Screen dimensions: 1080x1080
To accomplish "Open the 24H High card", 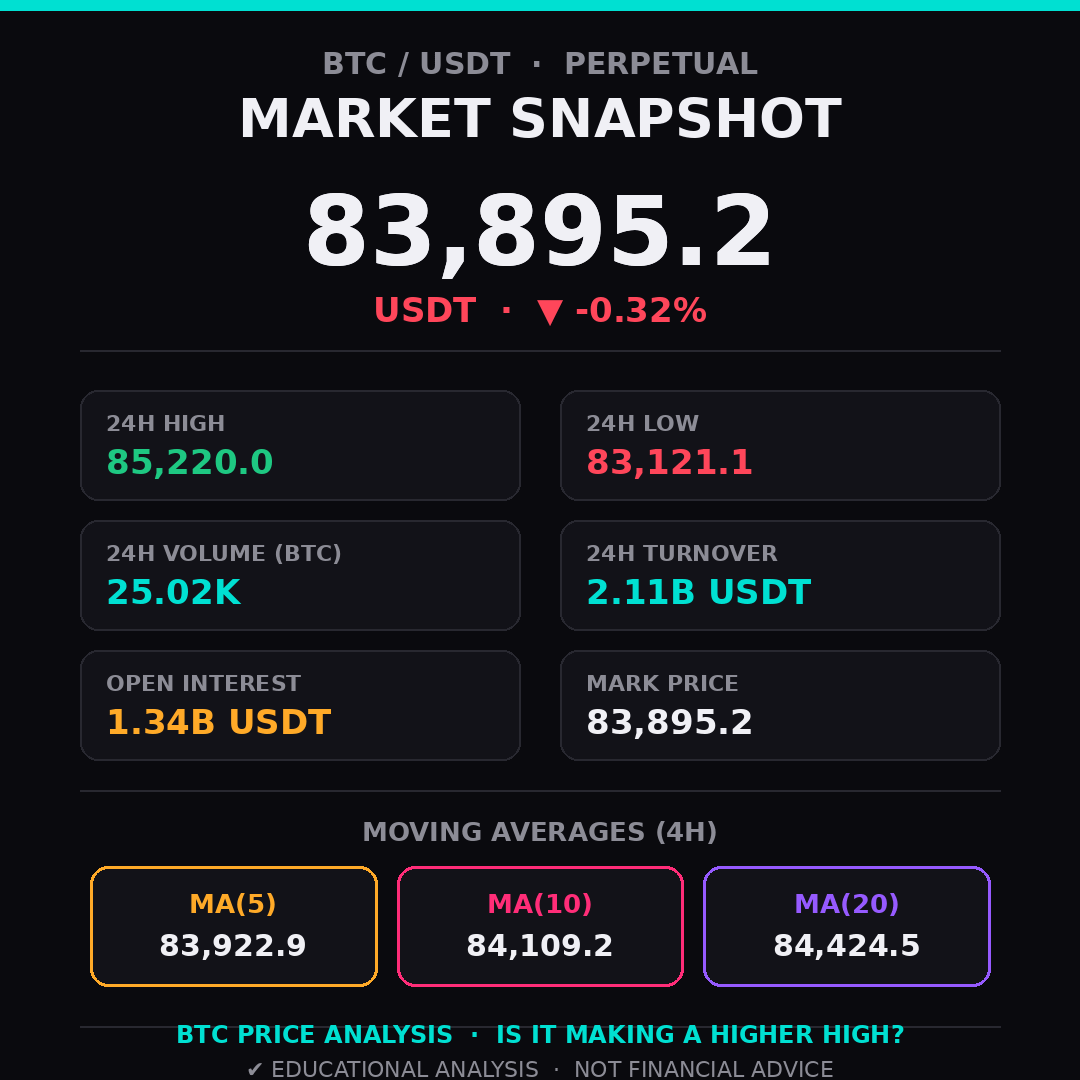I will [x=300, y=446].
